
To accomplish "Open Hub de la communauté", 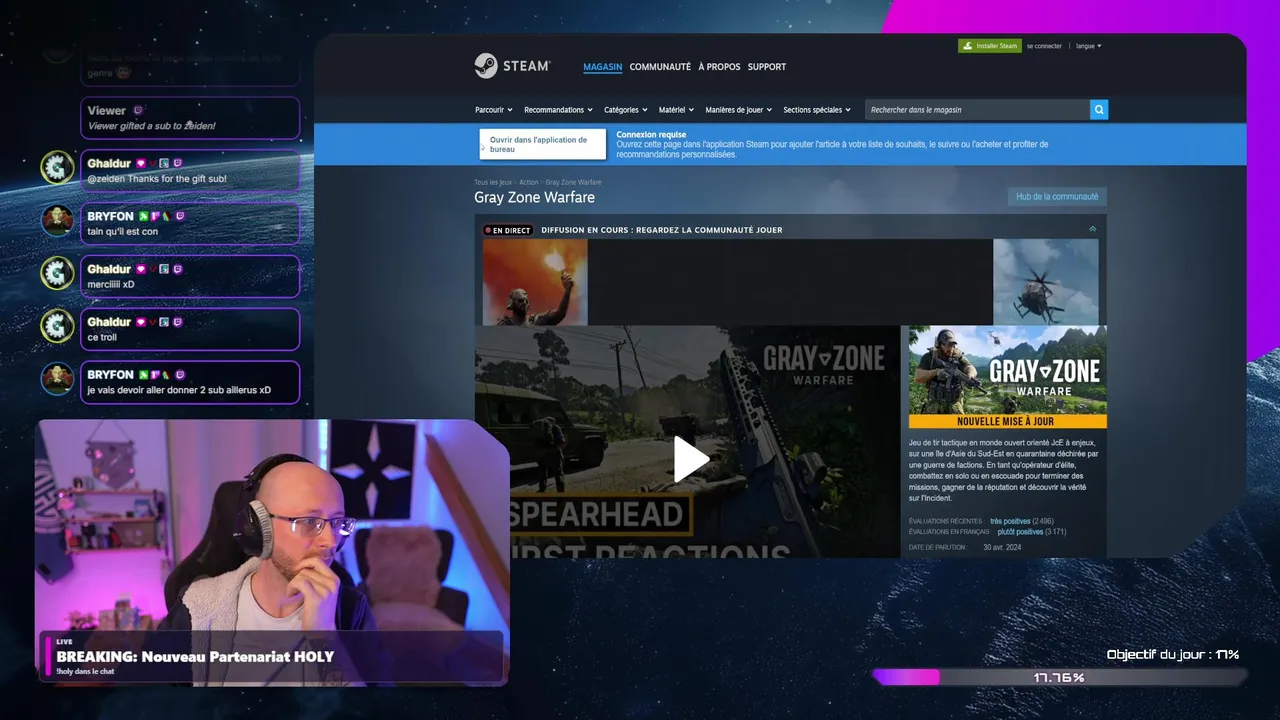I will click(1057, 197).
